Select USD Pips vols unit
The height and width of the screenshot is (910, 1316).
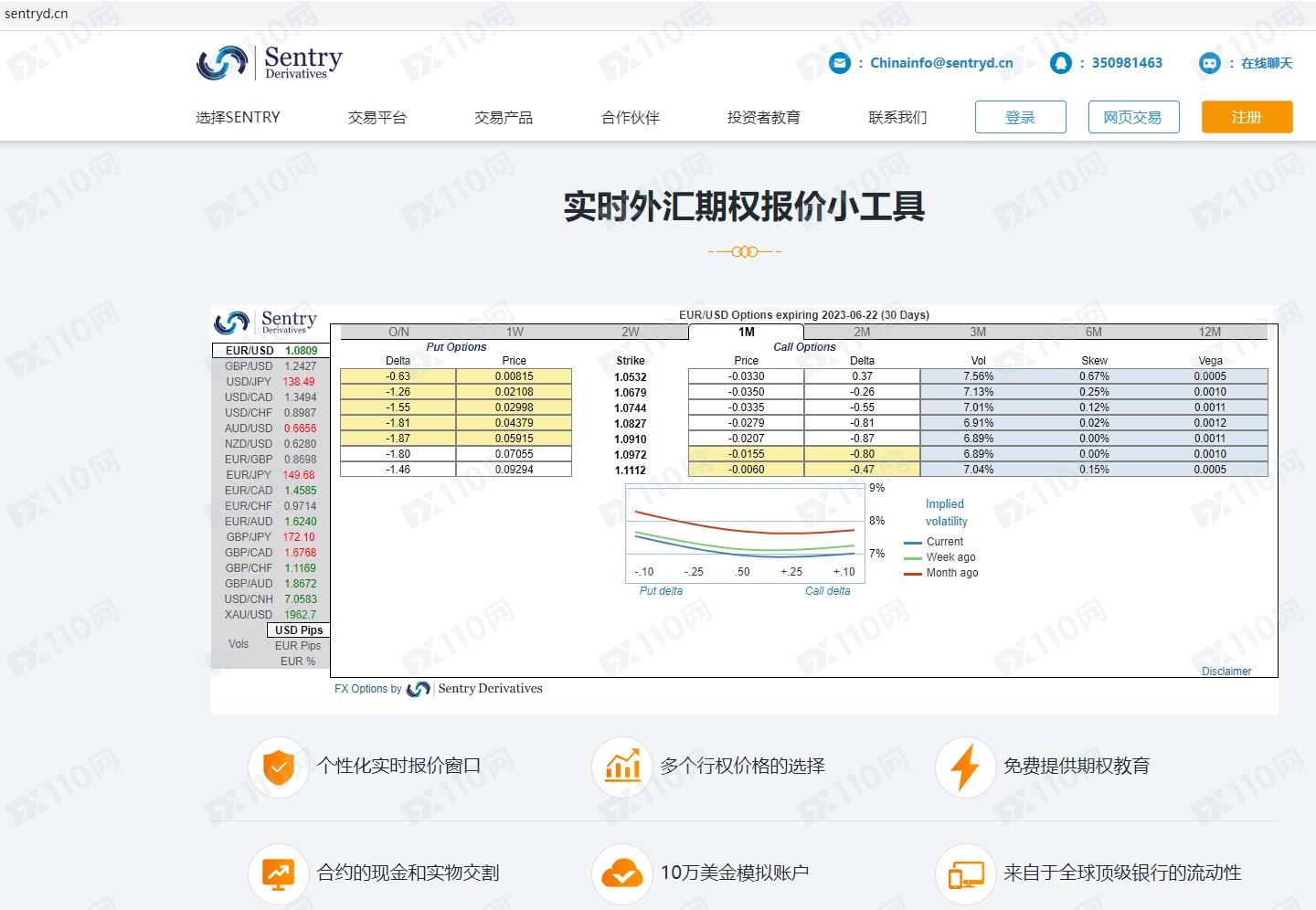coord(299,630)
